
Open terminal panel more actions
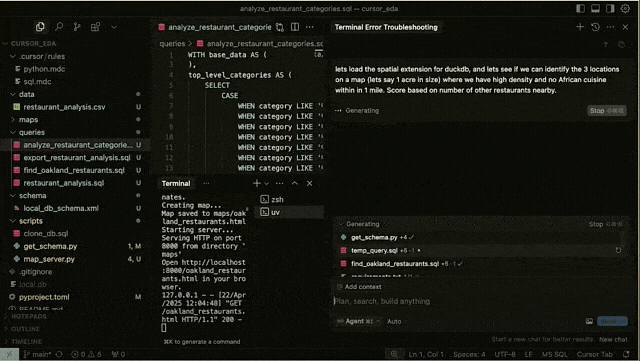point(280,183)
